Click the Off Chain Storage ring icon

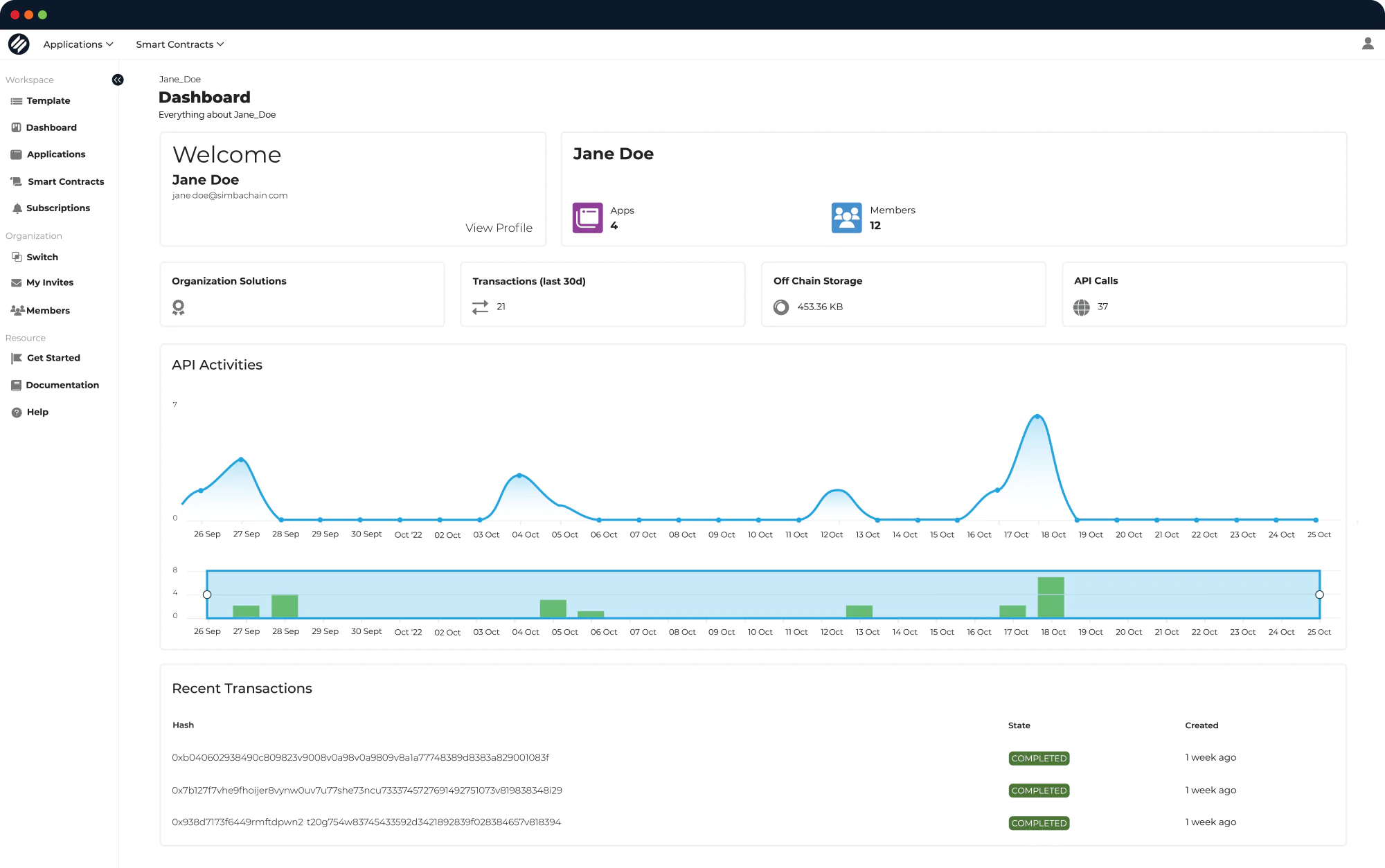(x=781, y=307)
